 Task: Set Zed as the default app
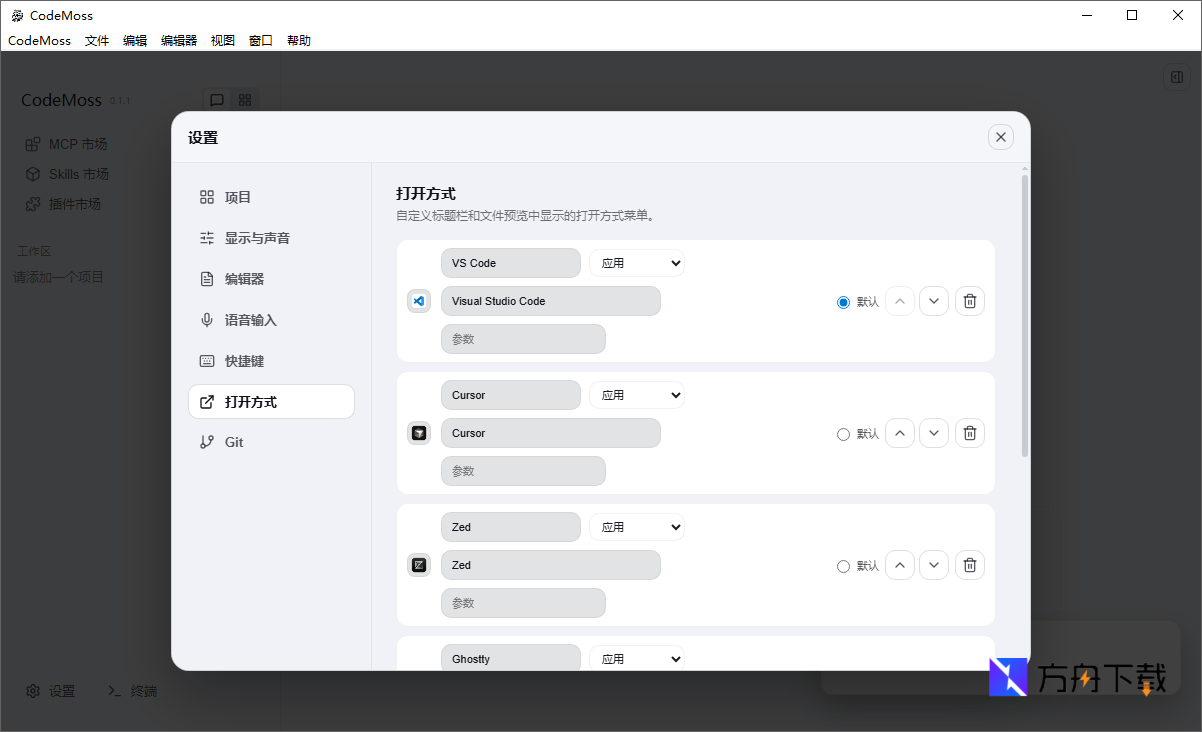tap(843, 566)
